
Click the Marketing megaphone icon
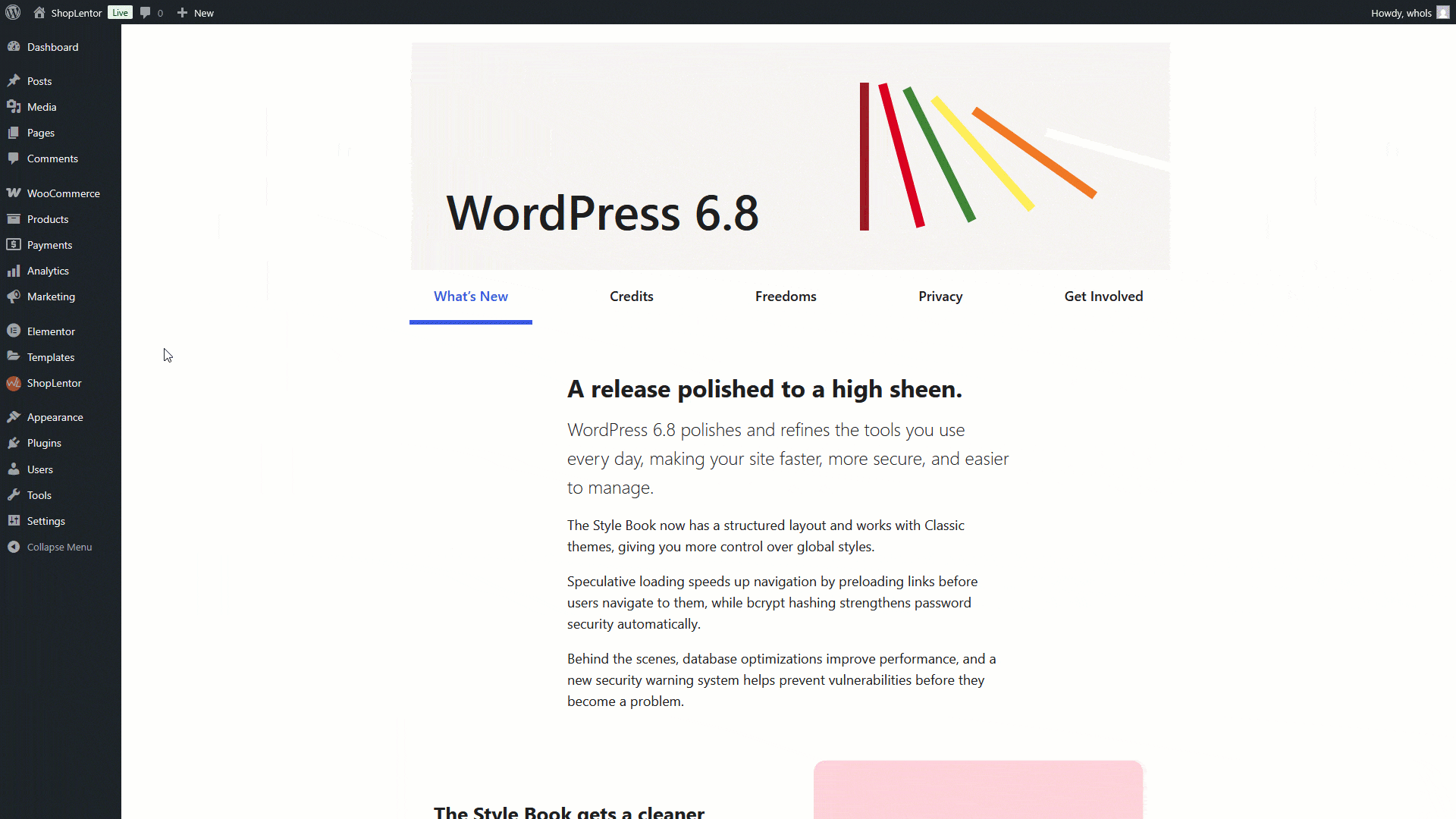click(14, 296)
